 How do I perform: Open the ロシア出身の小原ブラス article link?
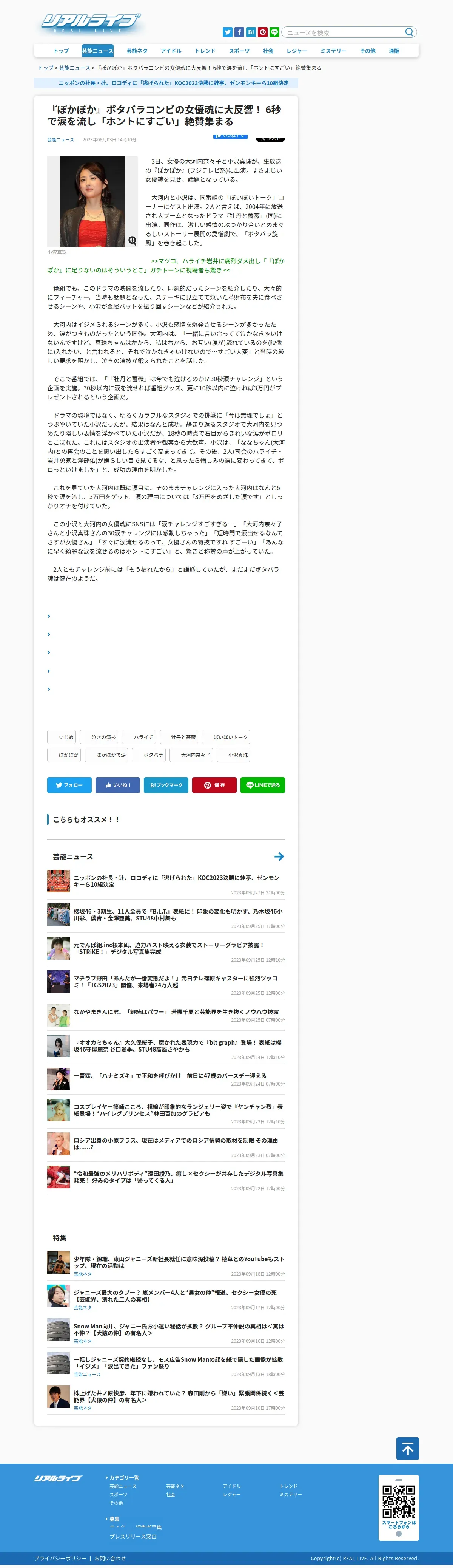[176, 1144]
